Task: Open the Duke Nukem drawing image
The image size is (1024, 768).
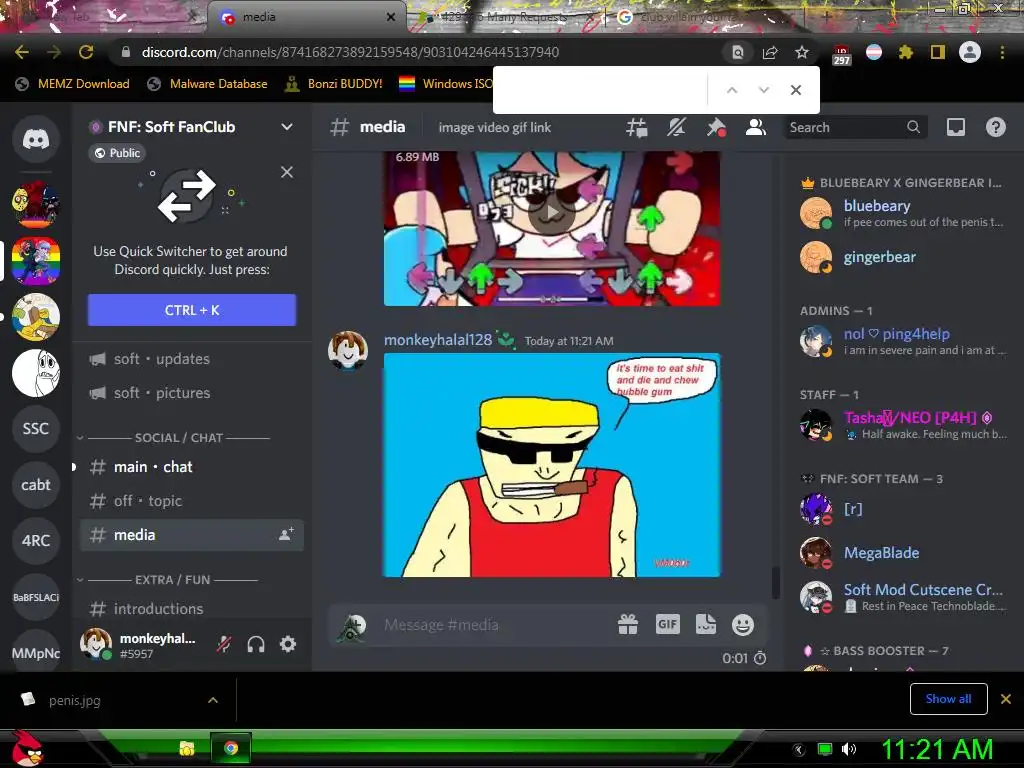Action: 552,465
